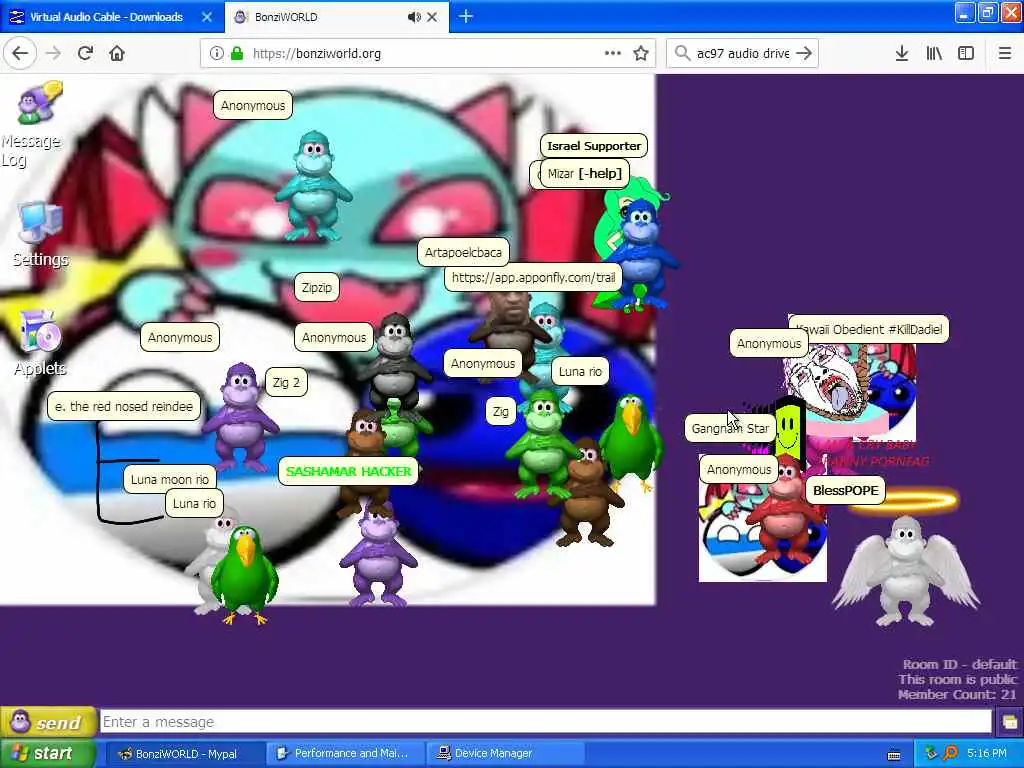Show site information via the info icon
The image size is (1024, 768).
tap(216, 54)
